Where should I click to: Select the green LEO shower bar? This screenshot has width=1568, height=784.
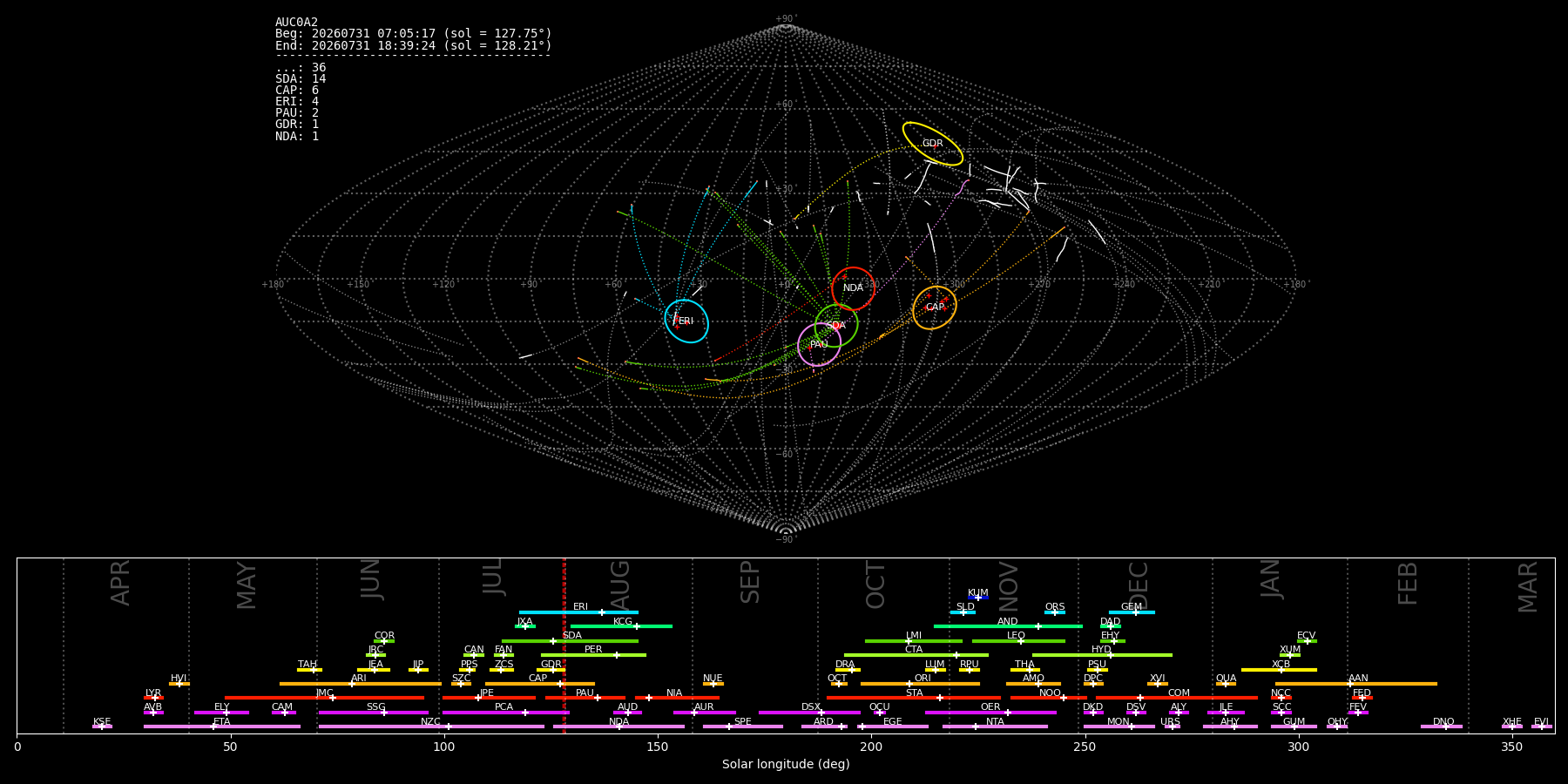[x=1018, y=641]
